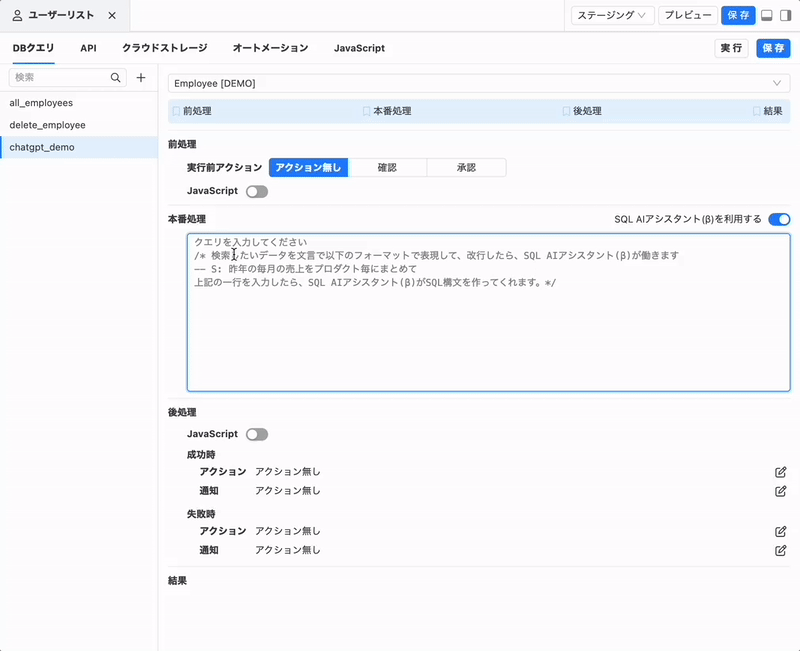This screenshot has height=651, width=800.
Task: Click the user icon on ユーザーリスト tab
Action: [17, 15]
